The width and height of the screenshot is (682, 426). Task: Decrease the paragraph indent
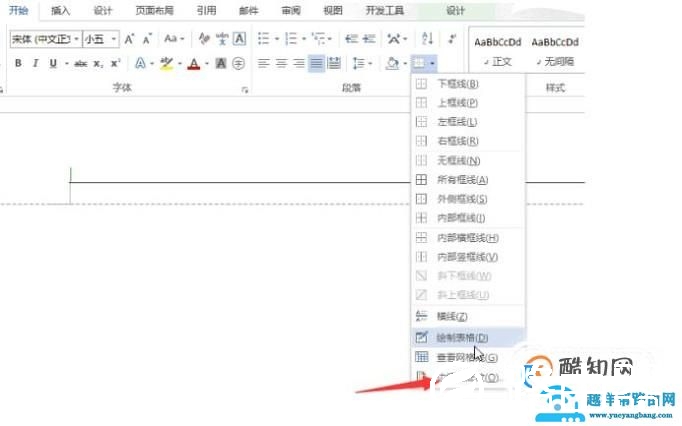click(351, 39)
